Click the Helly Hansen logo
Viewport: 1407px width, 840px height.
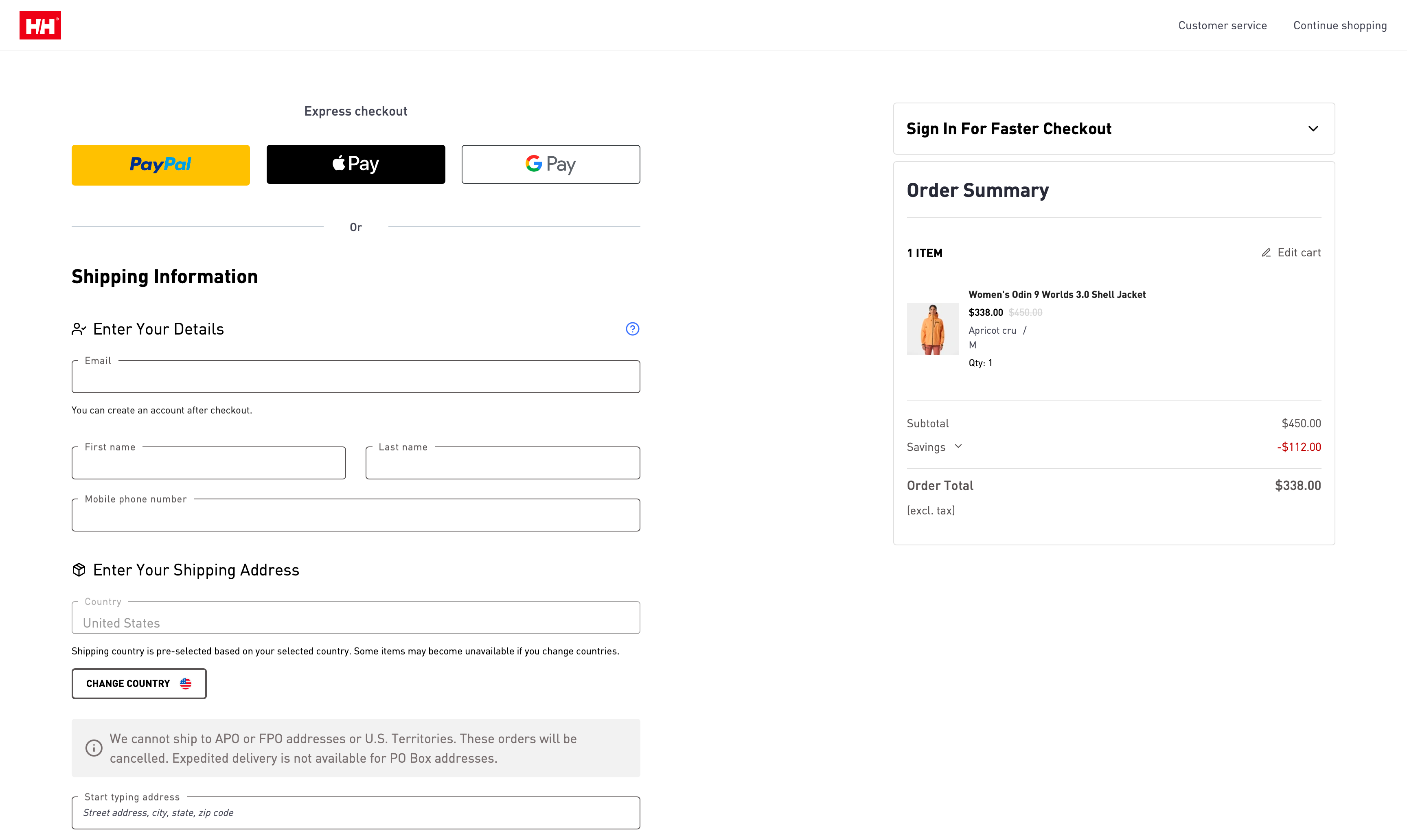coord(40,26)
